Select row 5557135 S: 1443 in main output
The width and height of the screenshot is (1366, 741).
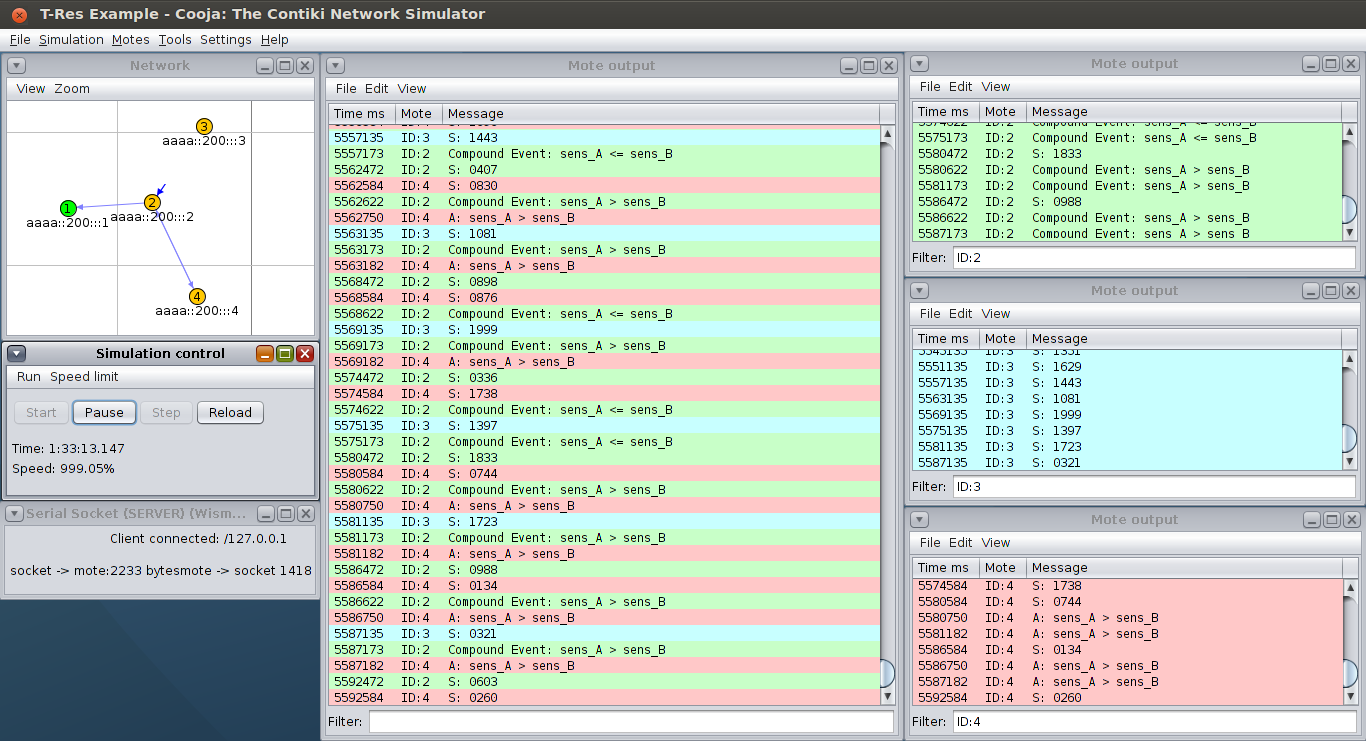(604, 137)
